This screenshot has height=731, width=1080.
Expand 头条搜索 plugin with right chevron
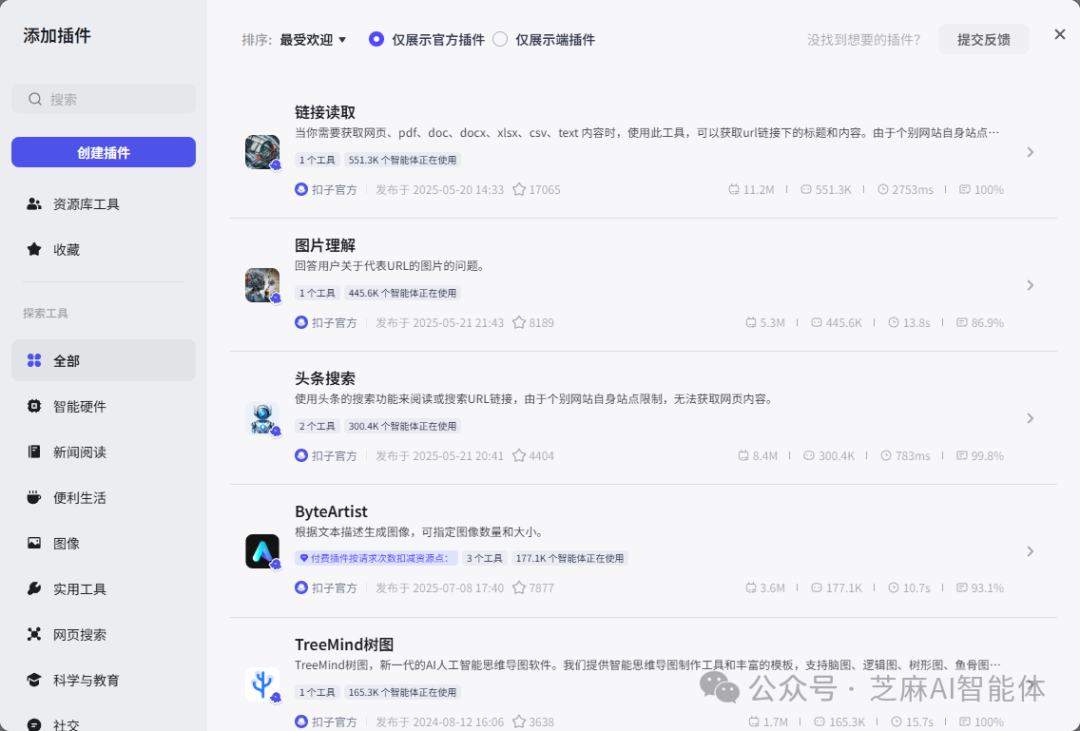tap(1030, 418)
